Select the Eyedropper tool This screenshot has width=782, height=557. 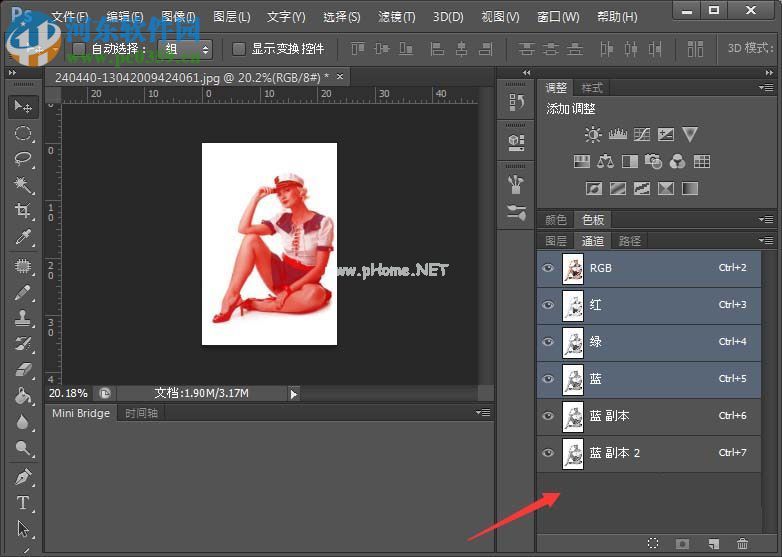(x=23, y=237)
